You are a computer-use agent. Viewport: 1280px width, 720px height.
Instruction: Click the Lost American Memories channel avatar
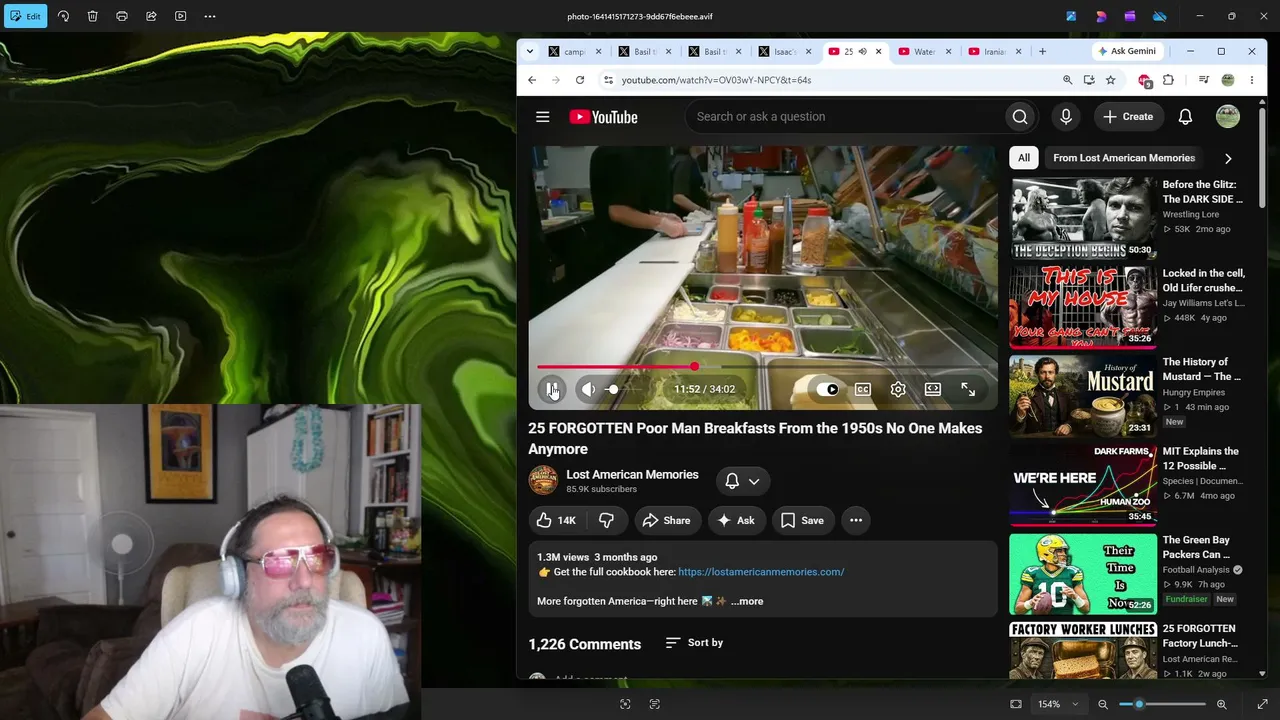[x=543, y=480]
